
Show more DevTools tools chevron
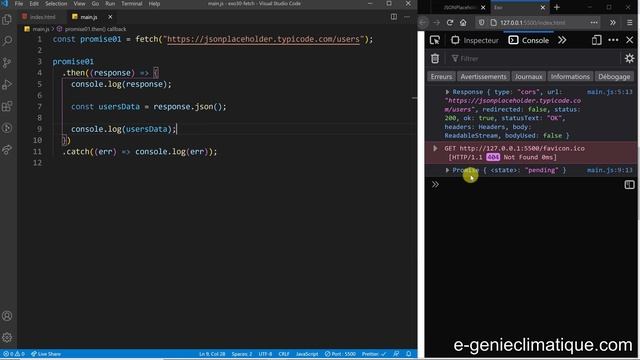click(x=562, y=40)
